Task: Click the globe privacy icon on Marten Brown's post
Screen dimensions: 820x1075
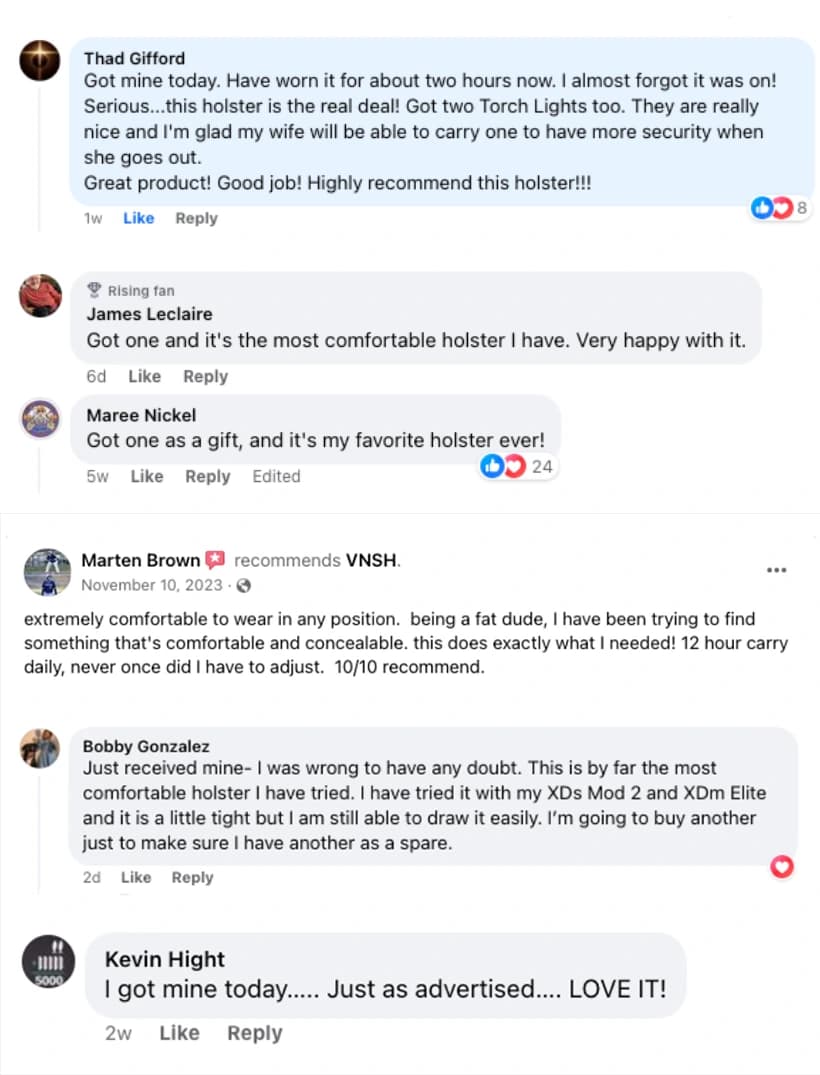Action: pyautogui.click(x=243, y=585)
